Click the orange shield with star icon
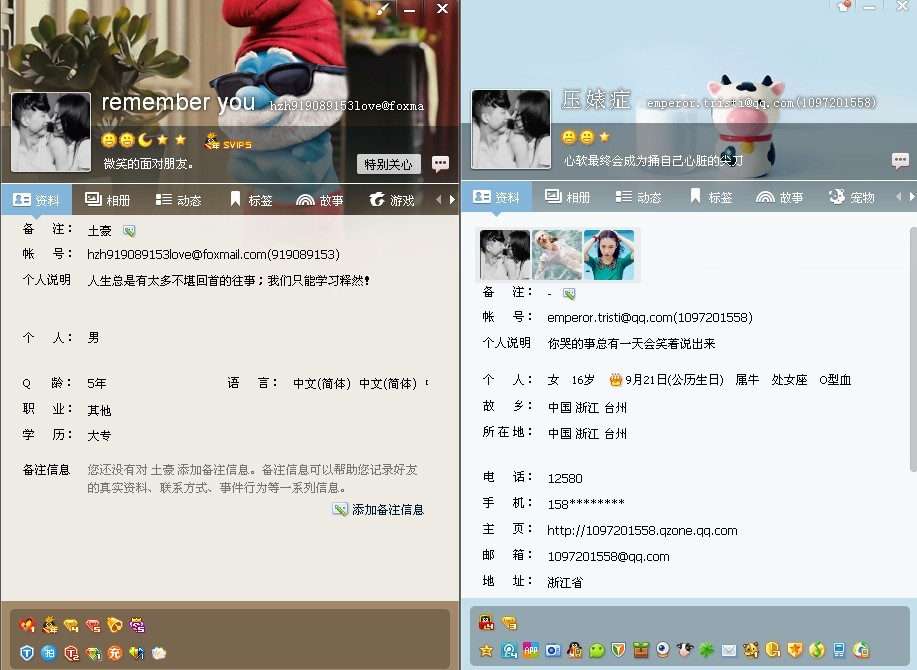 pyautogui.click(x=795, y=650)
